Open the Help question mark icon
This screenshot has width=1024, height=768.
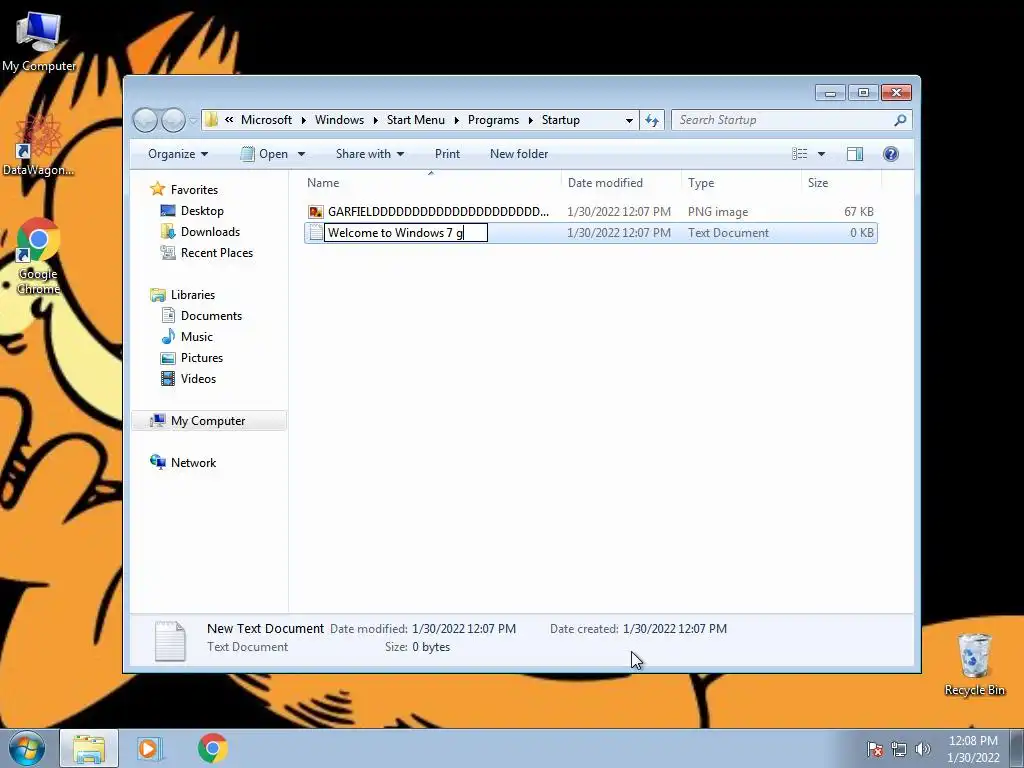(x=891, y=153)
